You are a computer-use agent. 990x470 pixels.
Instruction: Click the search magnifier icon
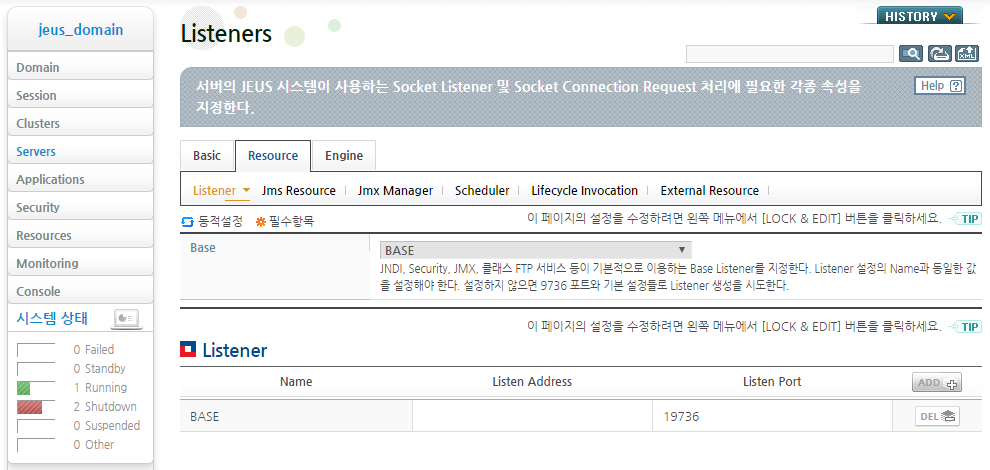(x=911, y=54)
